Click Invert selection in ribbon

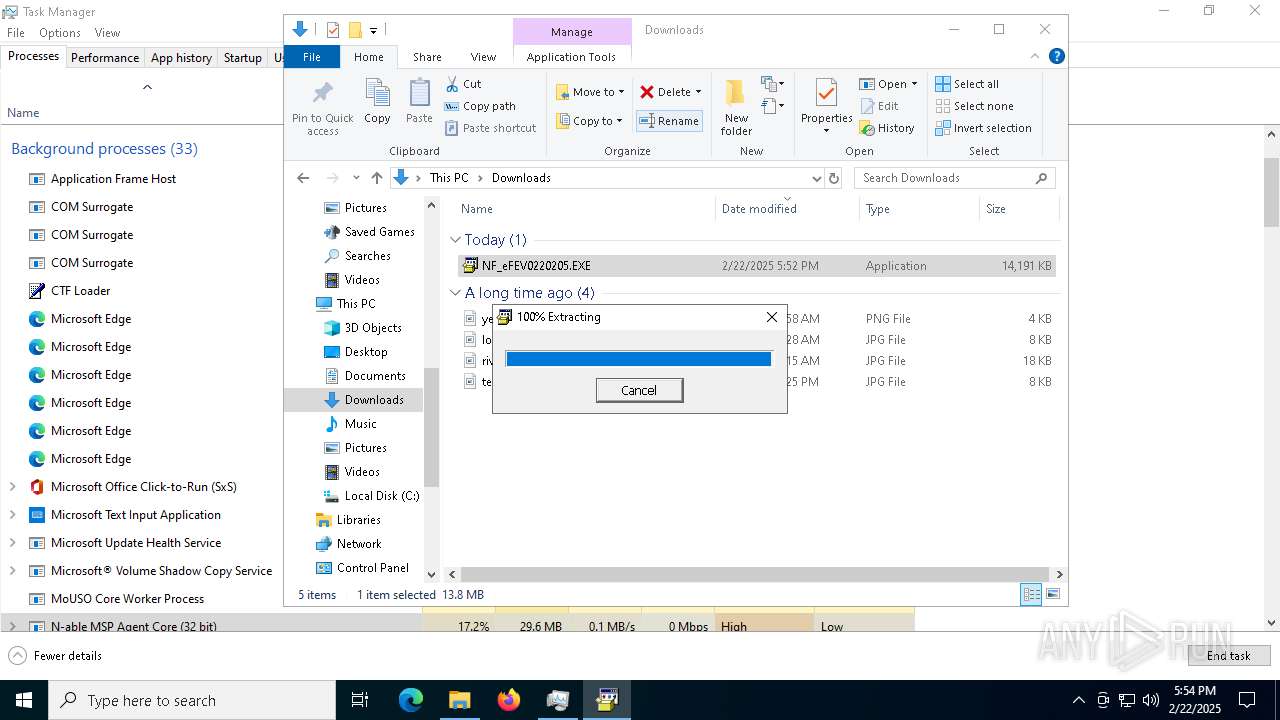[983, 128]
